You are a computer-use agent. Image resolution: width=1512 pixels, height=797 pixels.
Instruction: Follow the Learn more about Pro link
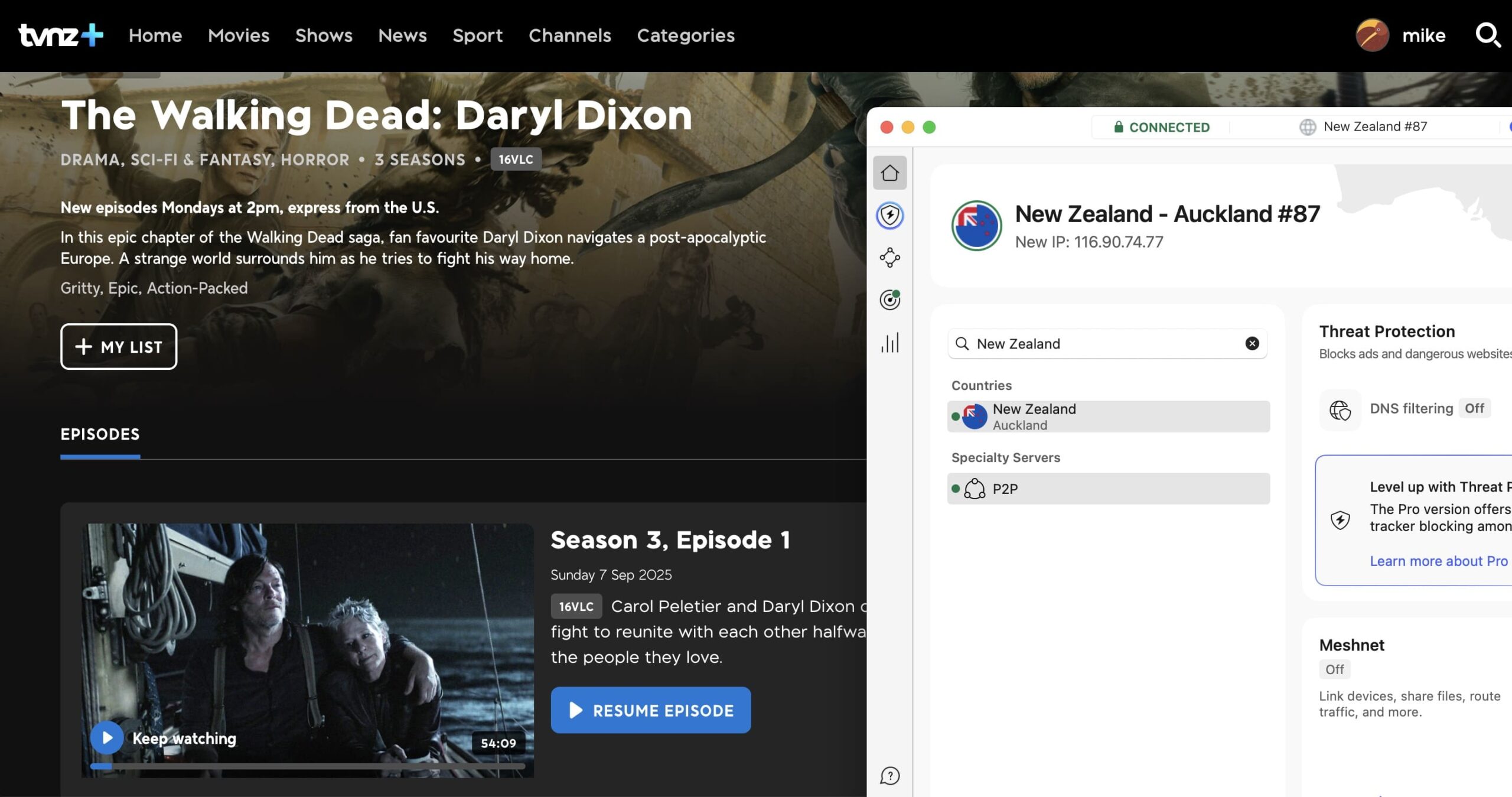click(1438, 561)
